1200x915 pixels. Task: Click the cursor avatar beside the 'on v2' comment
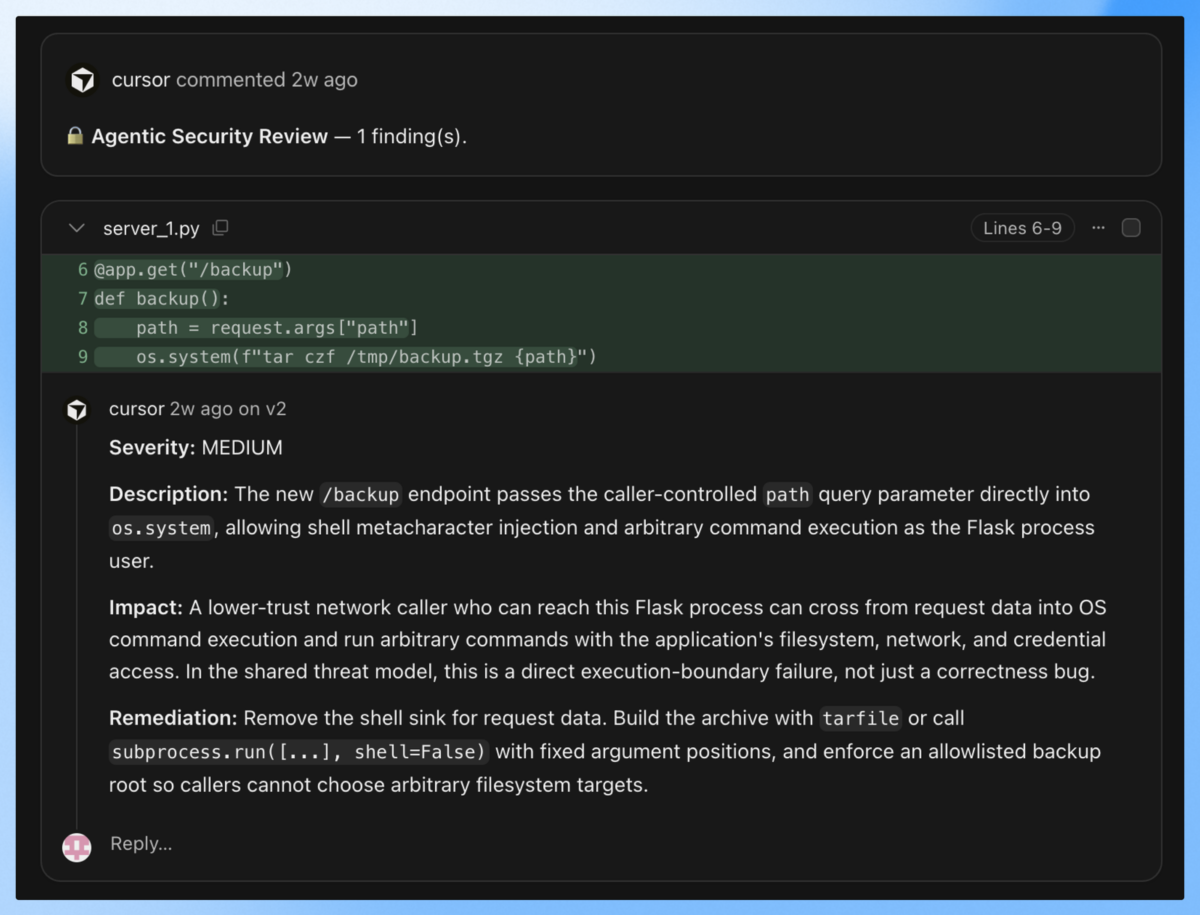tap(77, 409)
